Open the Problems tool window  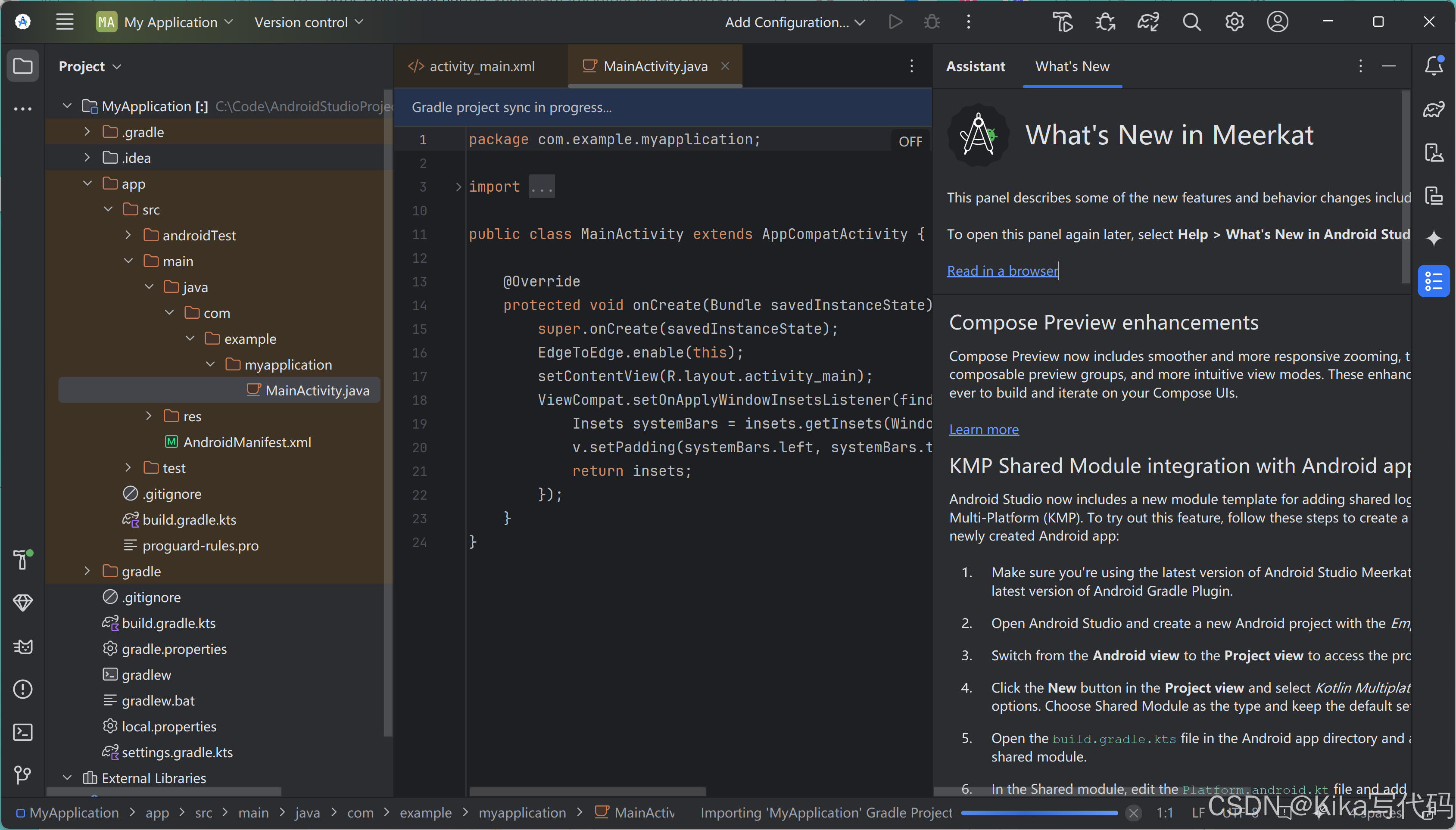[x=22, y=689]
